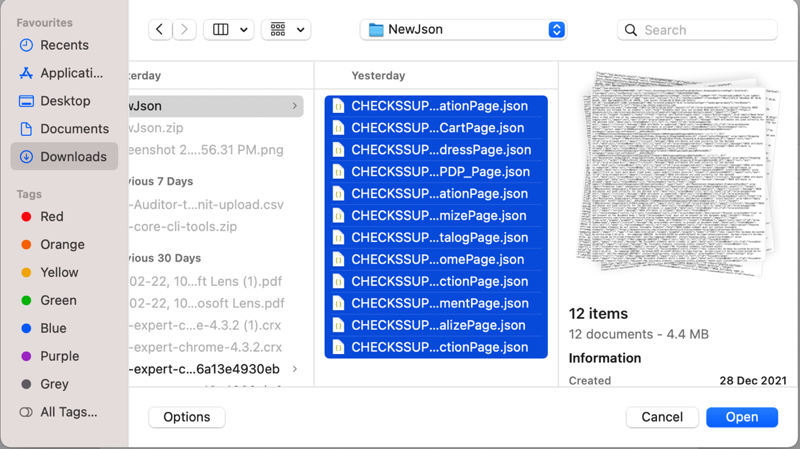Screen dimensions: 800x449
Task: Go to Desktop in the sidebar
Action: [x=65, y=101]
